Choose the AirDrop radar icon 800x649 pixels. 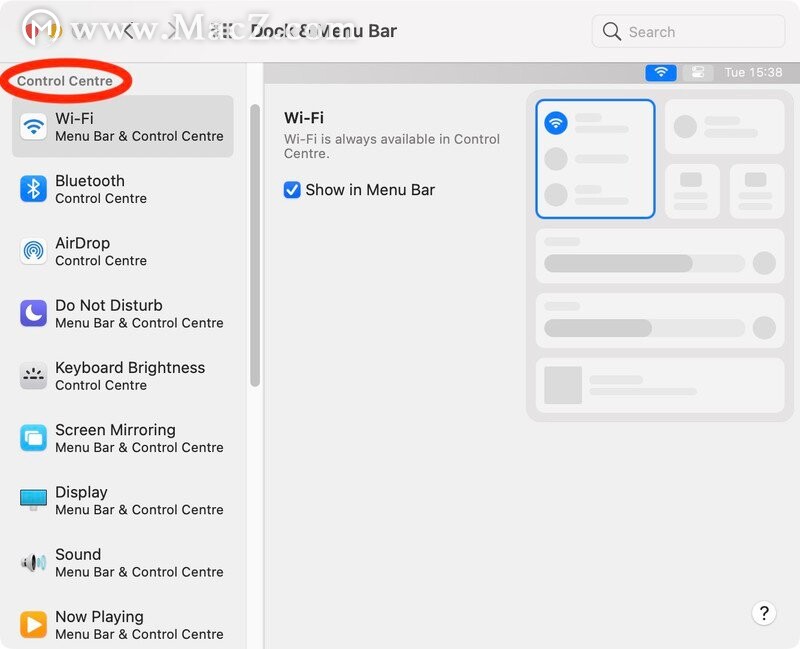point(34,251)
